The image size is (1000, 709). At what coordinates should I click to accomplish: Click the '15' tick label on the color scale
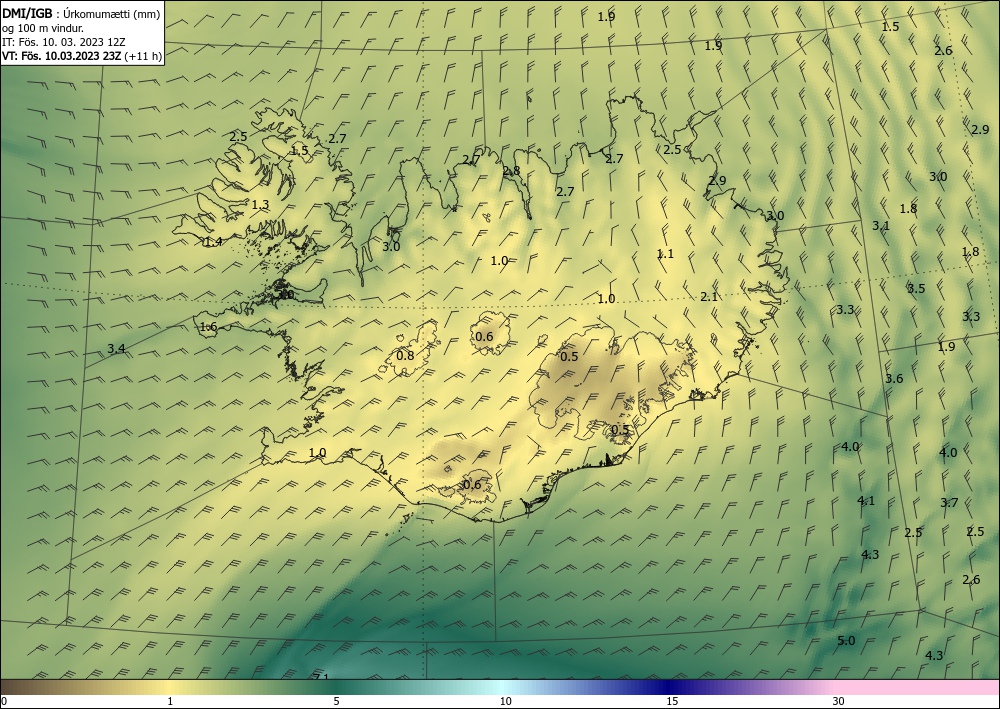pos(672,702)
